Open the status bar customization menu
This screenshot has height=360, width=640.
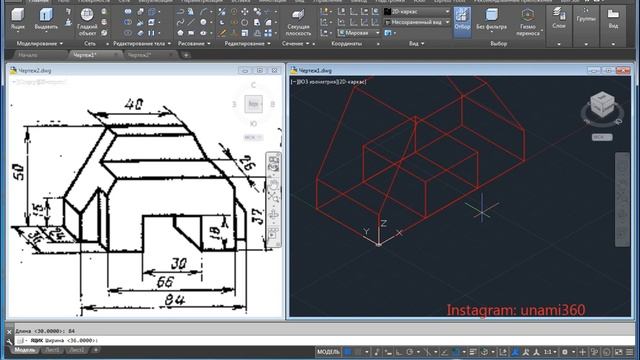tap(630, 351)
